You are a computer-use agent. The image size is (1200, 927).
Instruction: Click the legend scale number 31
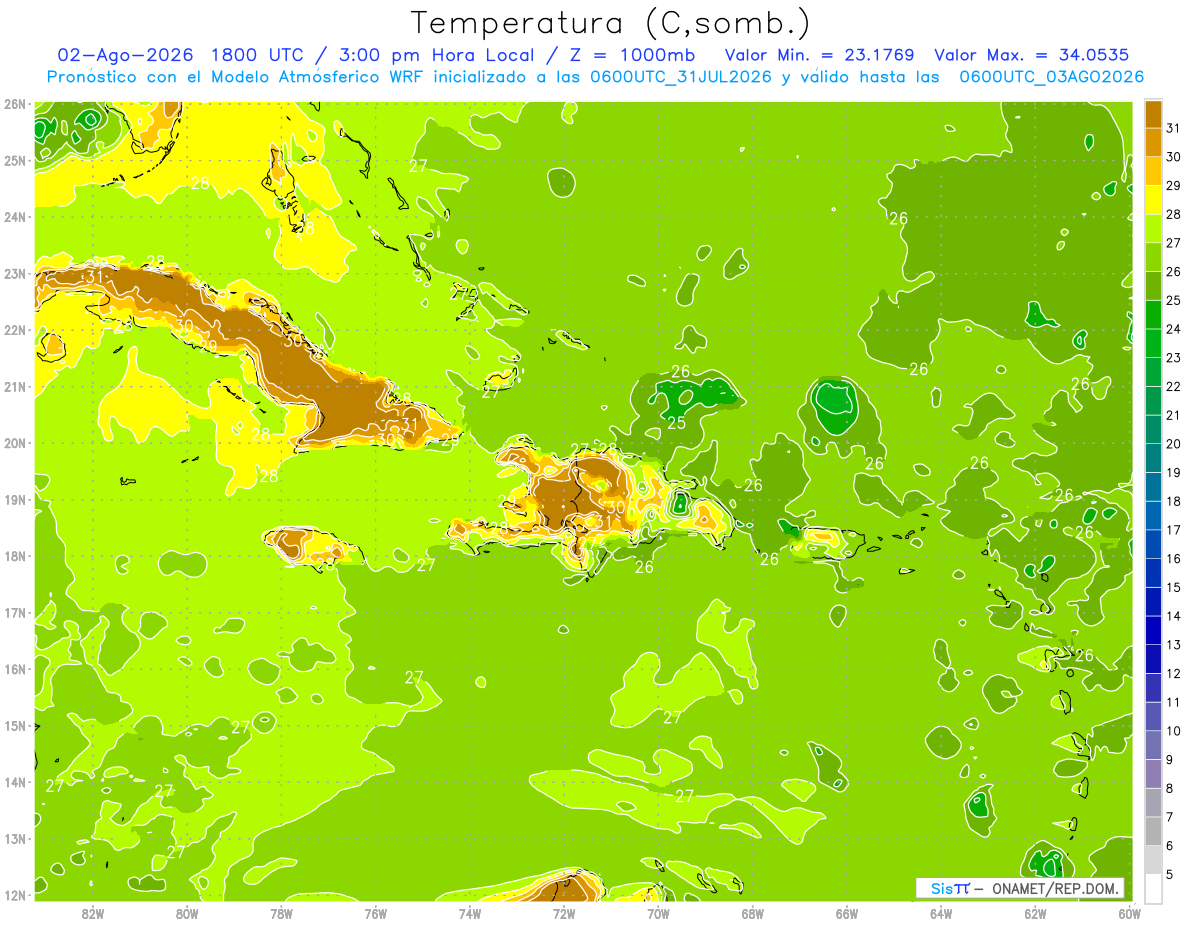[x=1173, y=127]
